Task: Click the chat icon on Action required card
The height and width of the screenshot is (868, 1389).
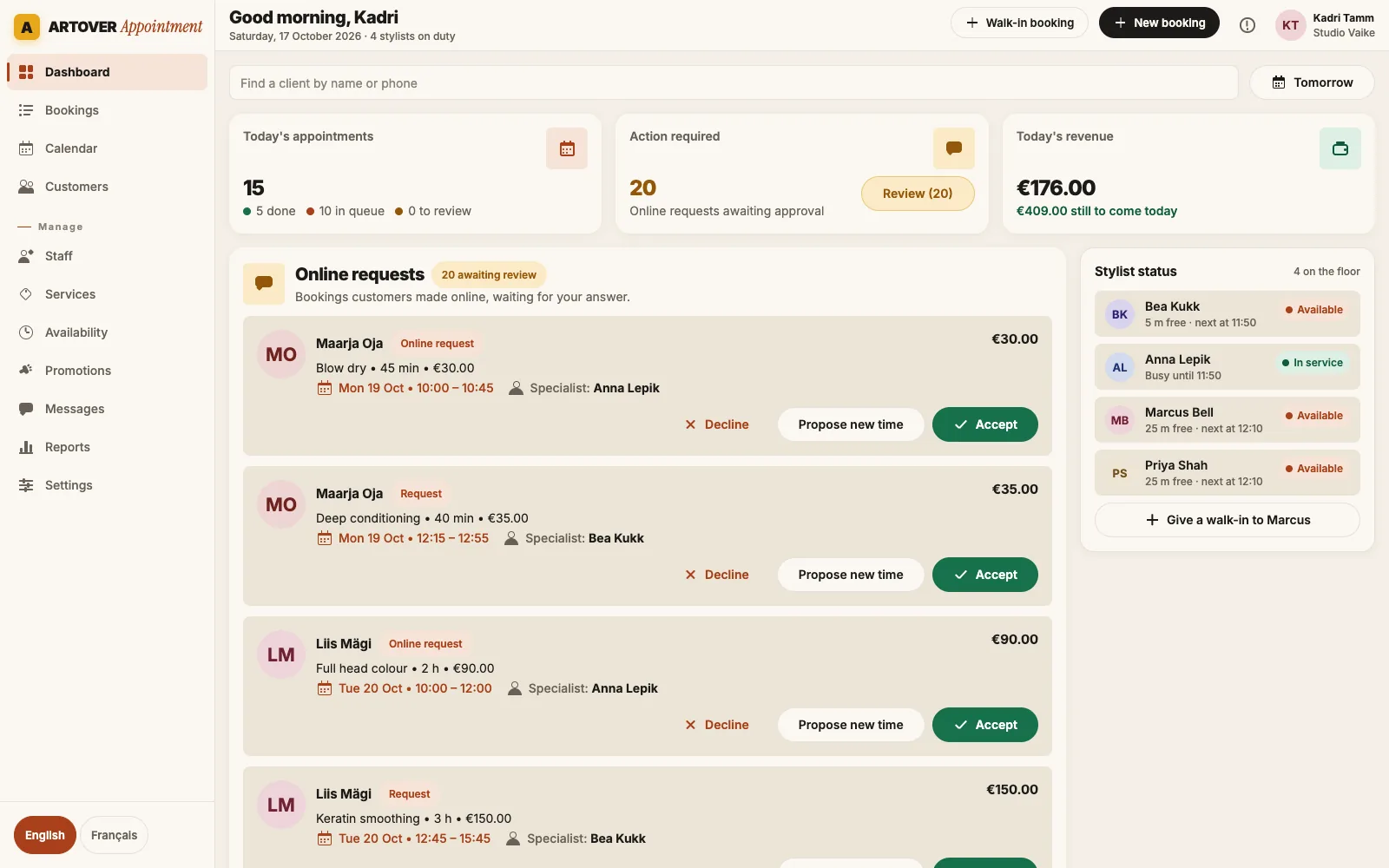Action: coord(954,148)
